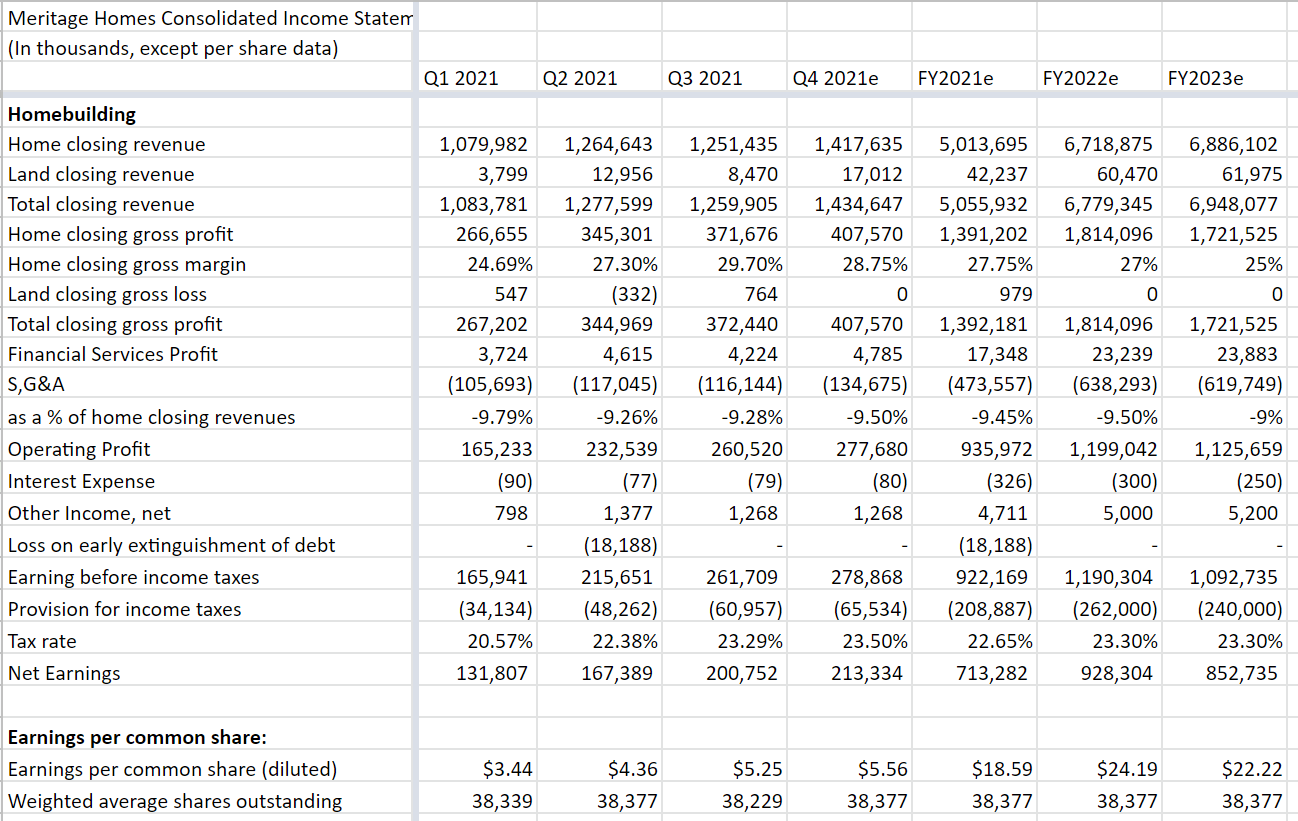Image resolution: width=1298 pixels, height=821 pixels.
Task: Select Q2 2021 land gross loss (332)
Action: coord(632,294)
